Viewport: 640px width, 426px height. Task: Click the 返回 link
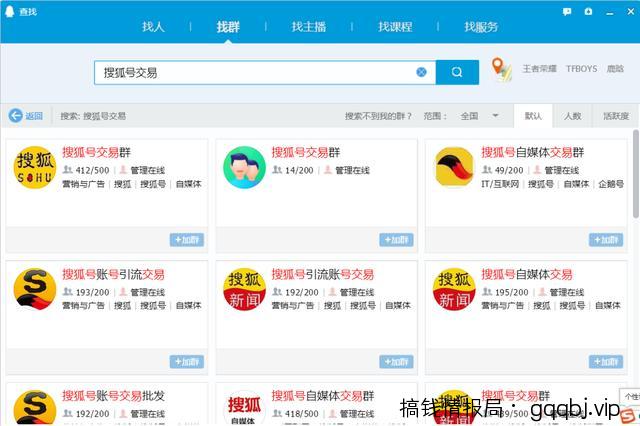click(34, 116)
